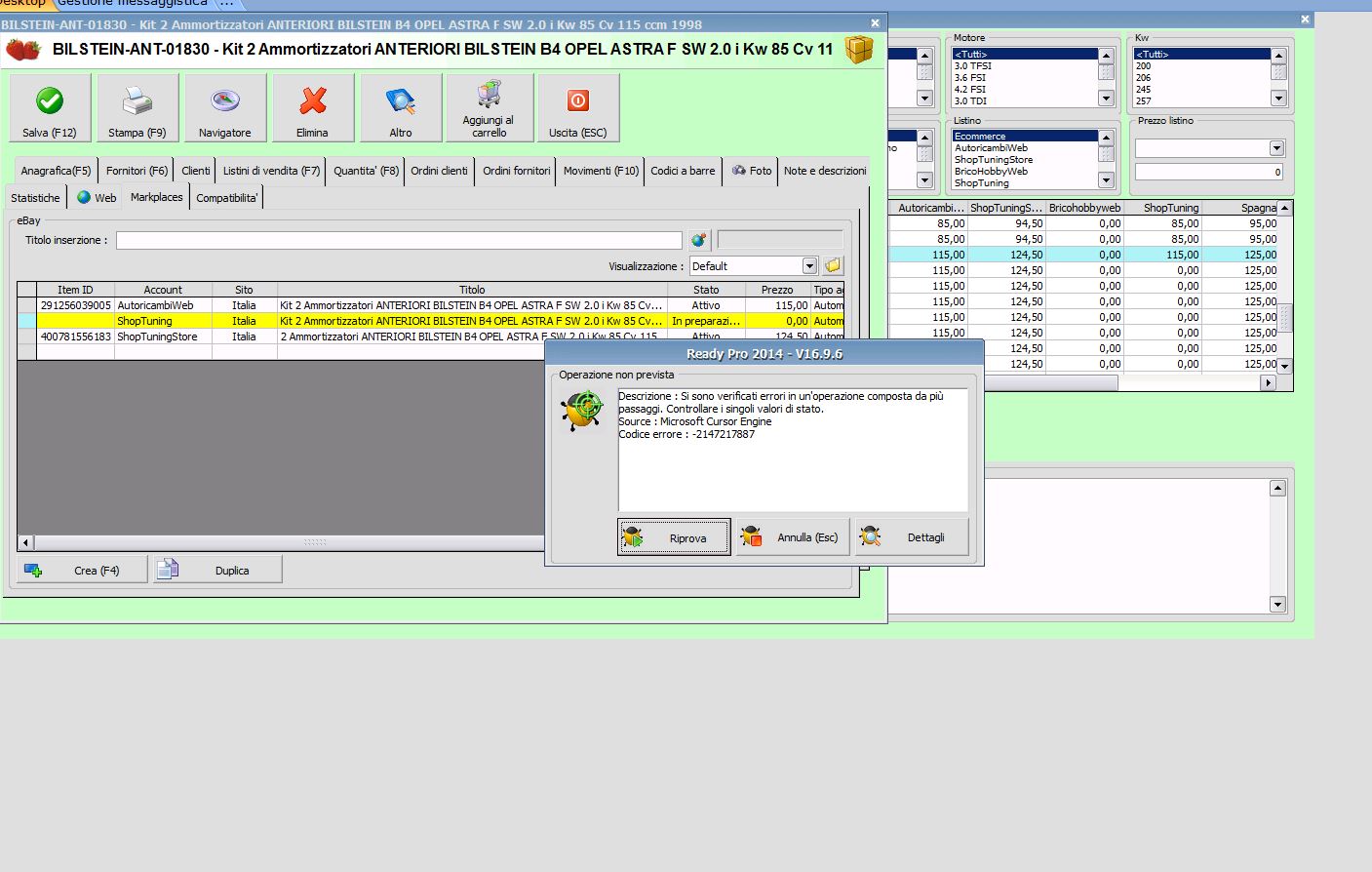Delete the article with Elimina
Viewport: 1372px width, 872px height.
[313, 108]
